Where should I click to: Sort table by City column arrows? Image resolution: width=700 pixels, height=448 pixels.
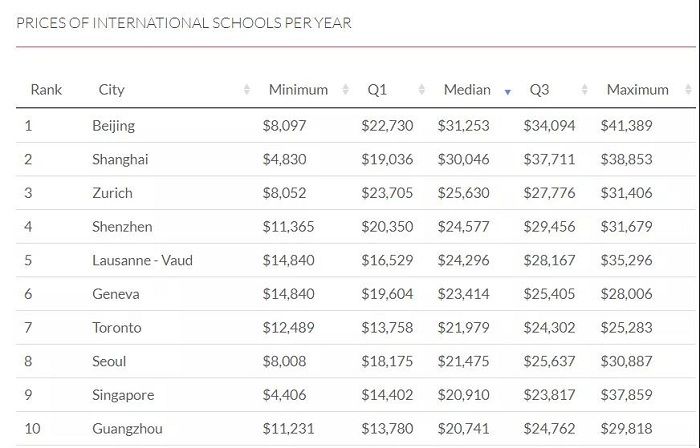[x=247, y=90]
